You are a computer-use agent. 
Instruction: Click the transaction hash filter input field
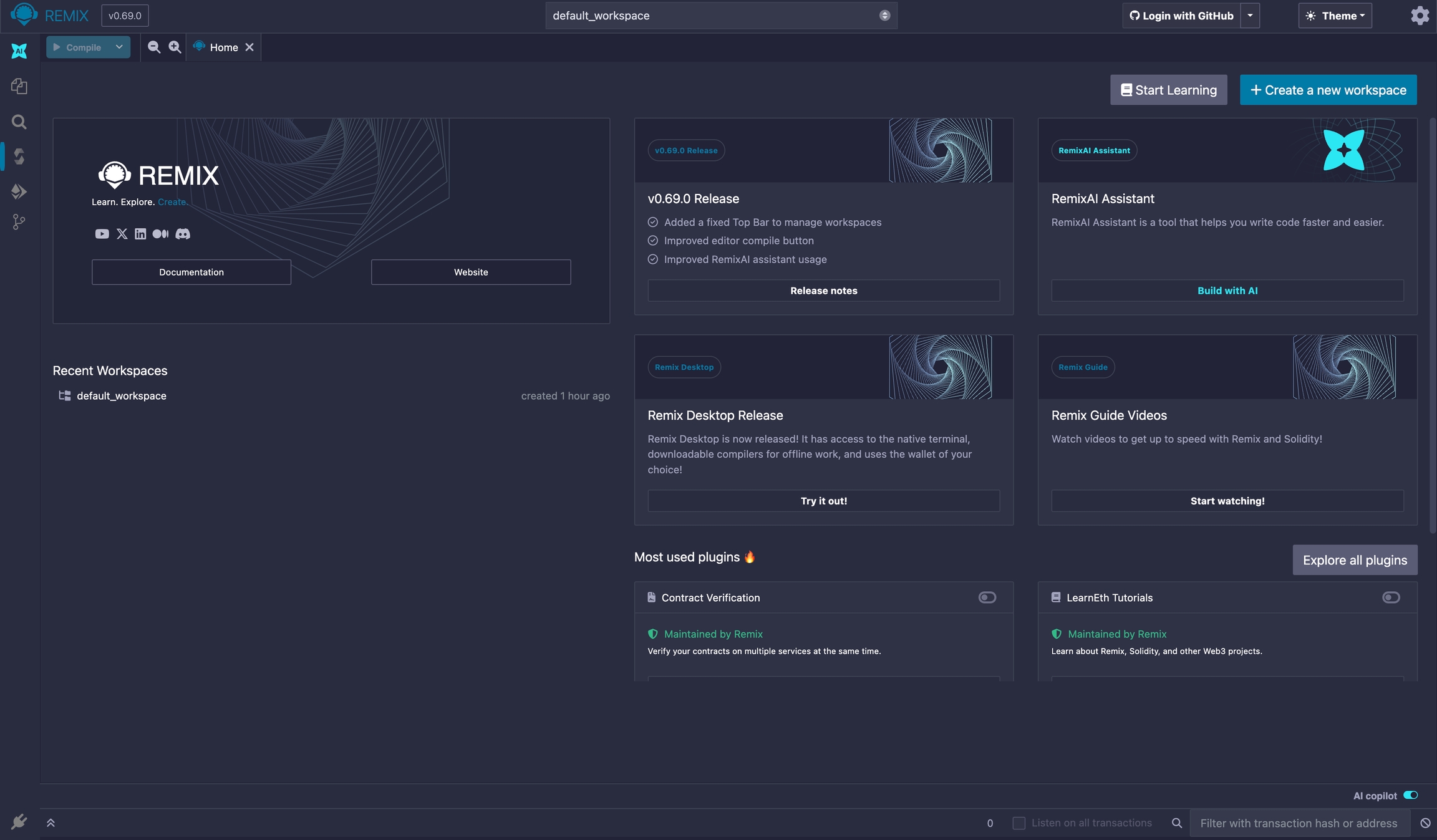pos(1299,823)
